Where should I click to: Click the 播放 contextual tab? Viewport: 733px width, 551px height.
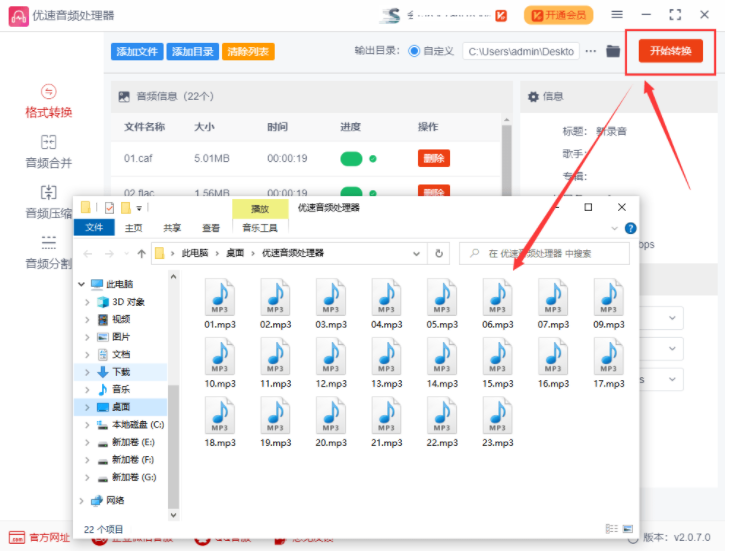point(260,209)
